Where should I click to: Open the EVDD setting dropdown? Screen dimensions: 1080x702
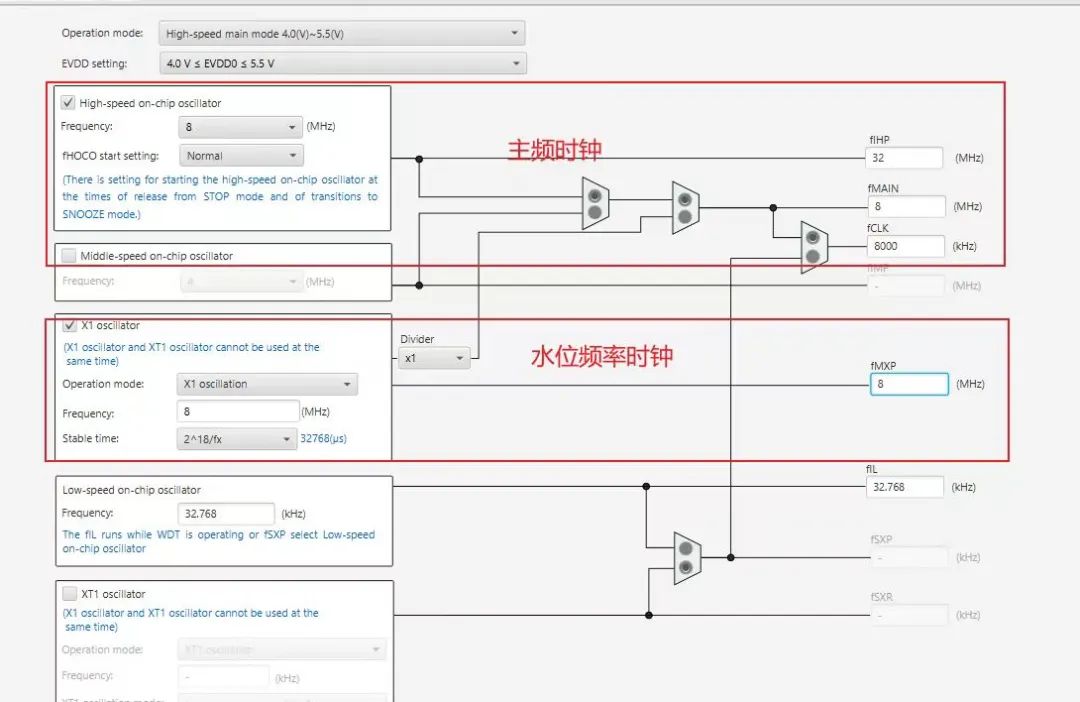coord(343,63)
